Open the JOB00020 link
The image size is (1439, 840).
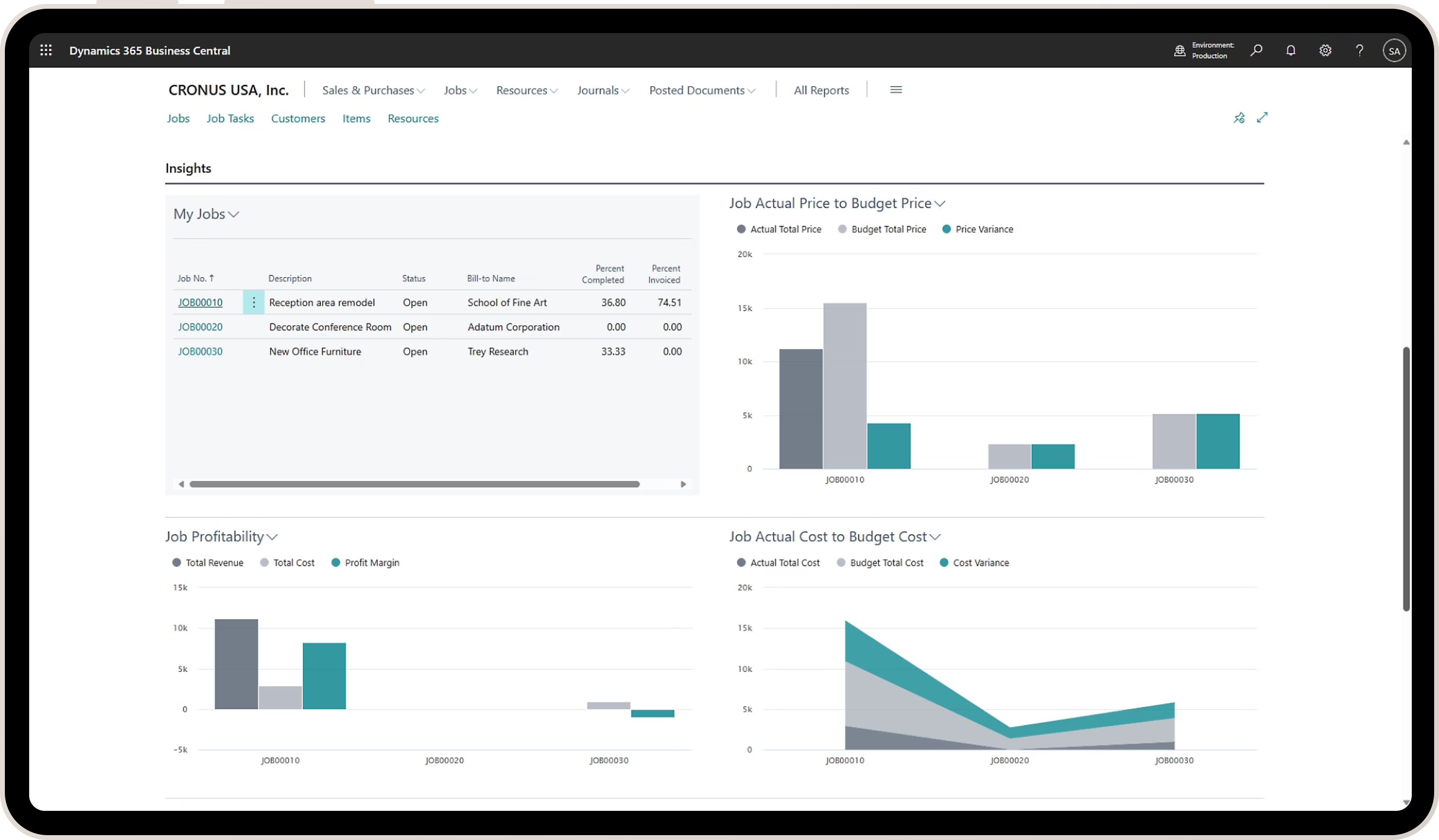coord(200,327)
